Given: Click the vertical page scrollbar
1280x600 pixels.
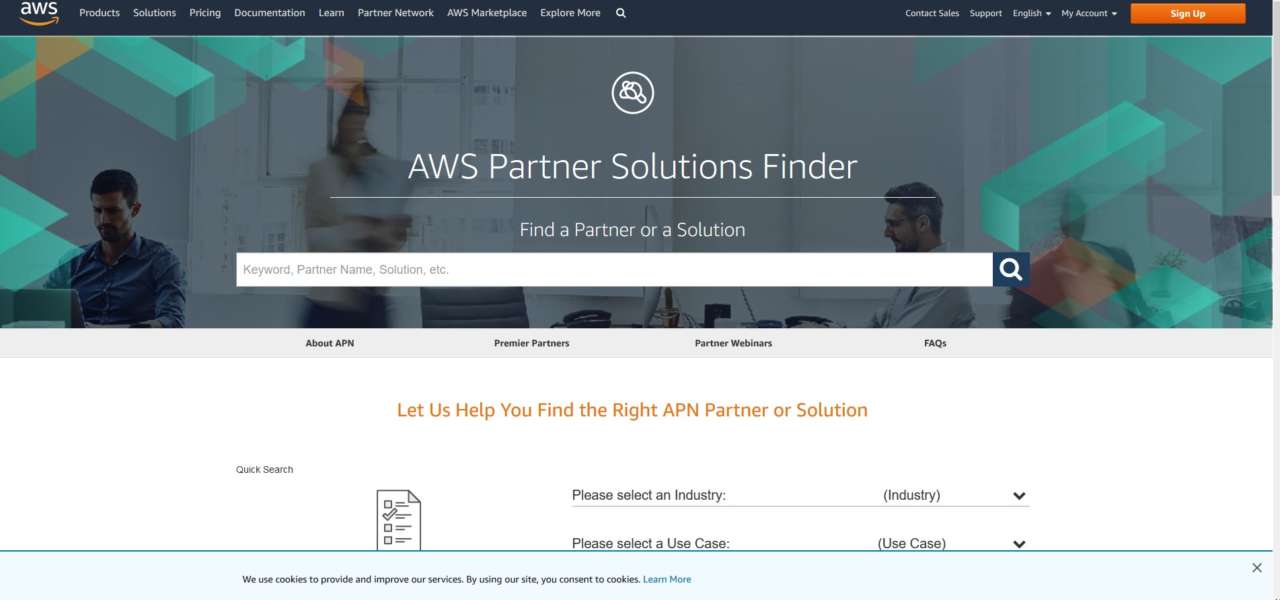Looking at the screenshot, I should (x=1274, y=300).
